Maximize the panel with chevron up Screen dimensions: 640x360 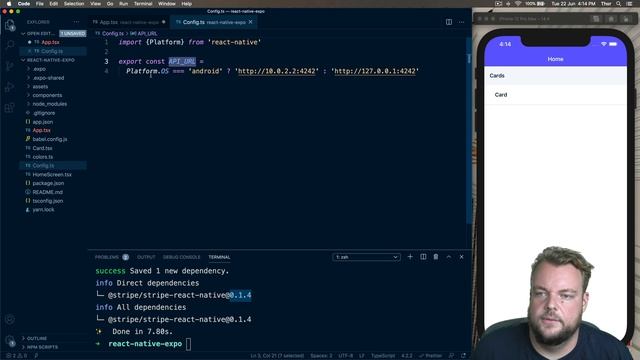[449, 257]
